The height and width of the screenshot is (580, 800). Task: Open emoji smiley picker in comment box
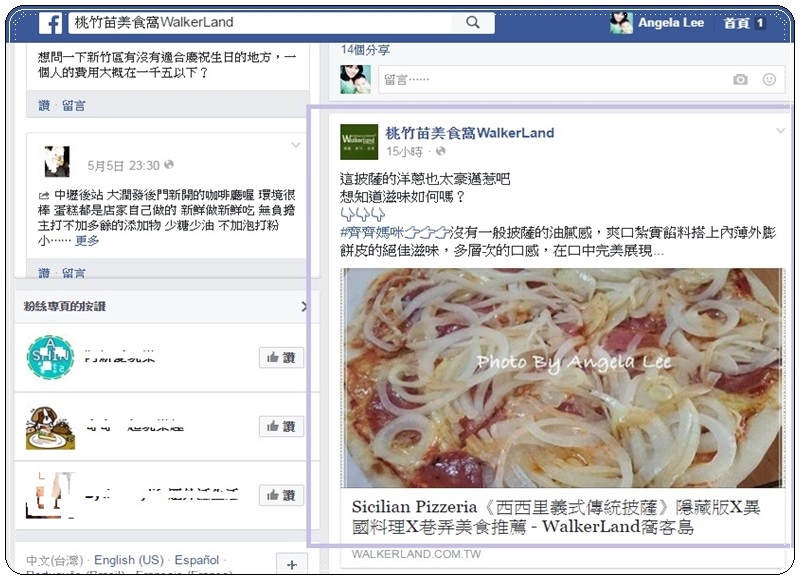(769, 79)
